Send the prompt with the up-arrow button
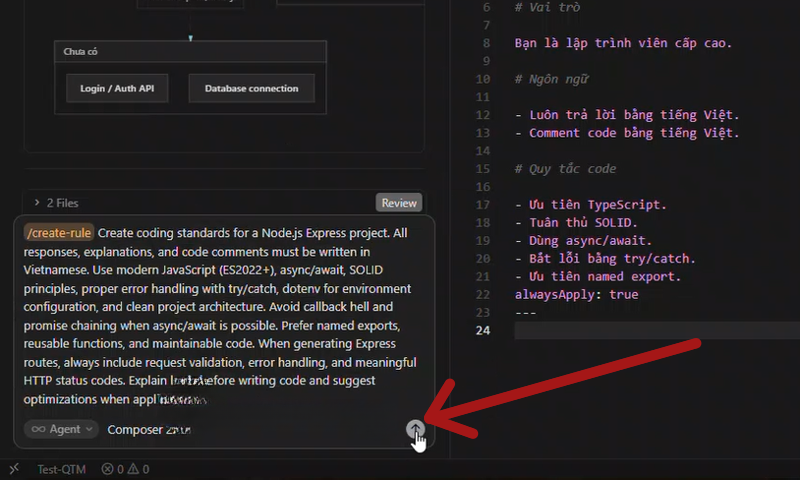The height and width of the screenshot is (480, 800). [x=415, y=428]
